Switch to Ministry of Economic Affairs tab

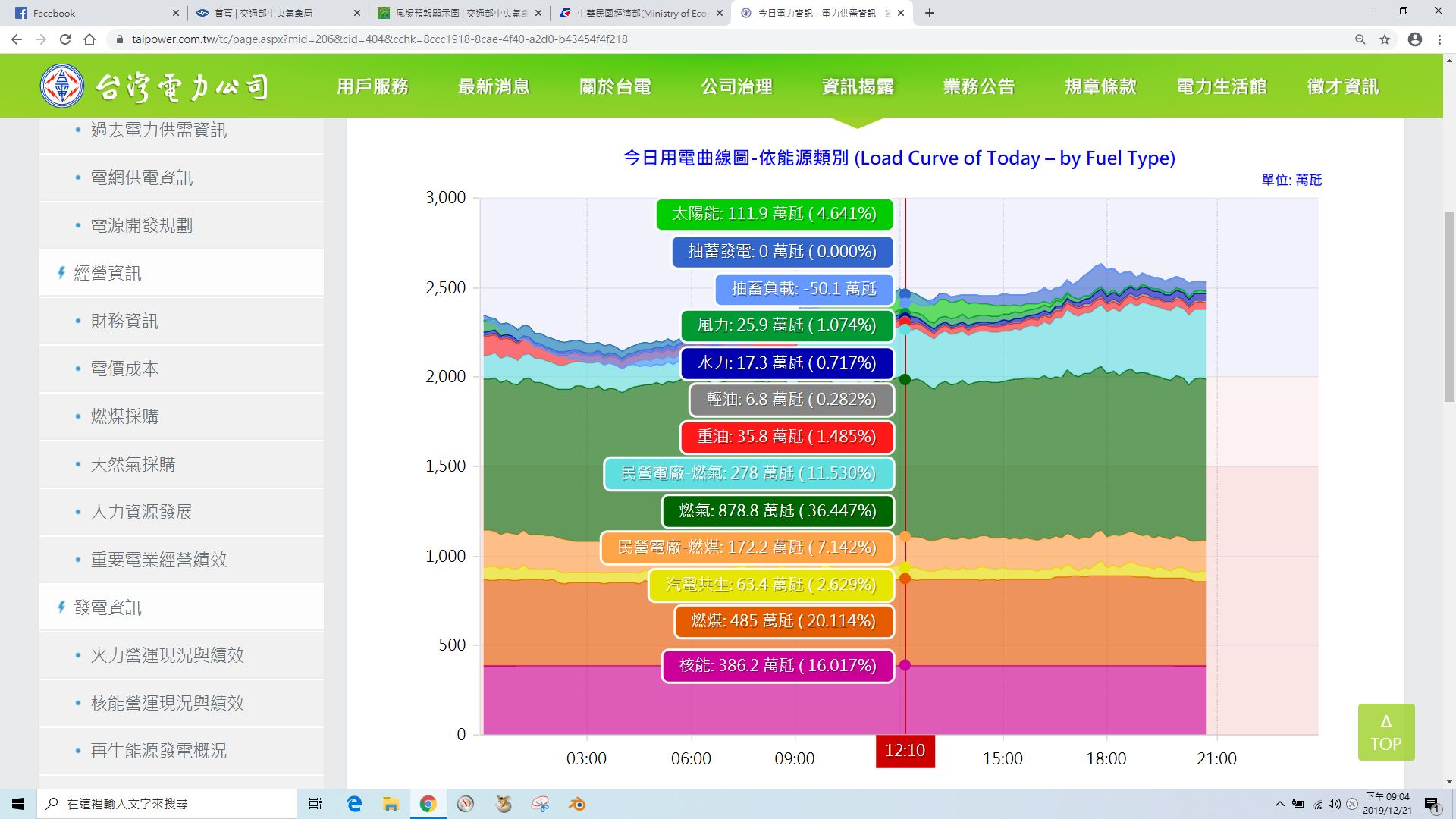coord(641,13)
